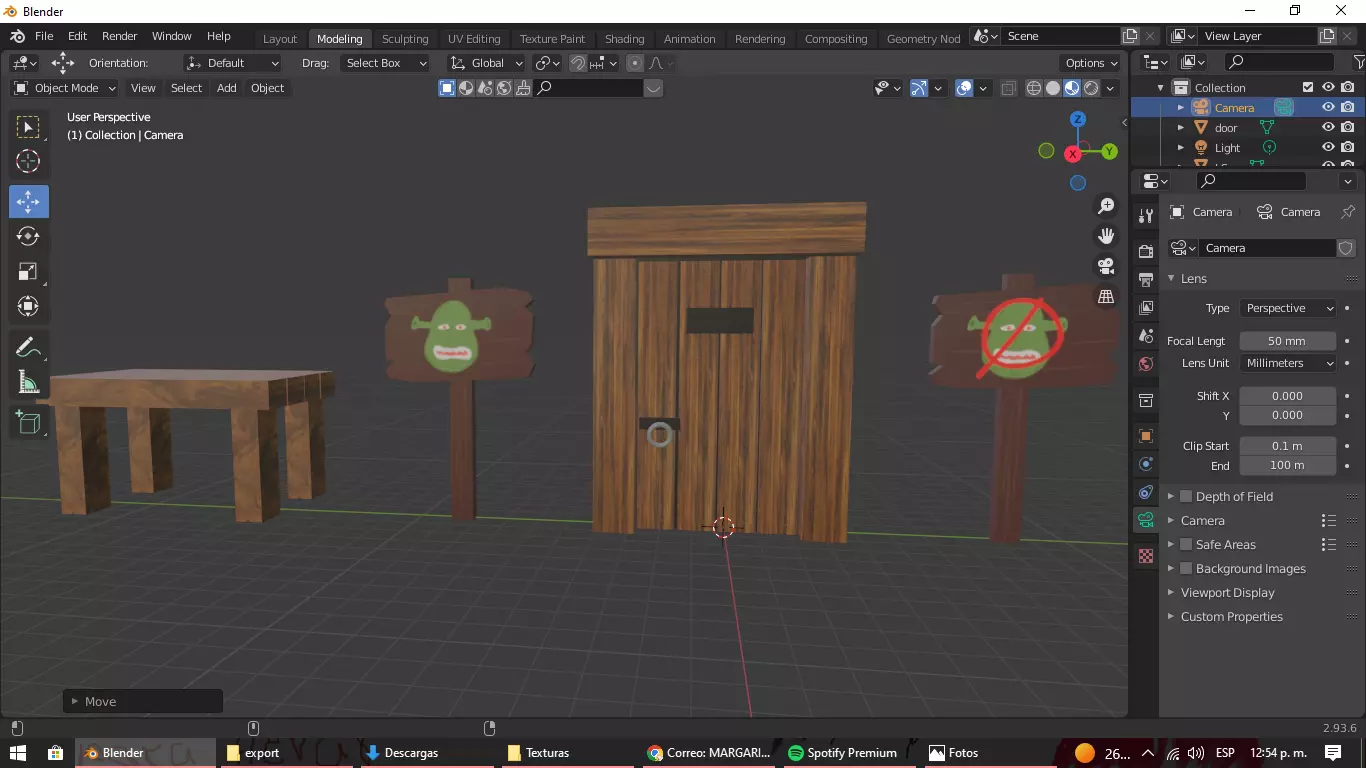Switch to rendered viewport shading
1366x768 pixels.
[1091, 88]
